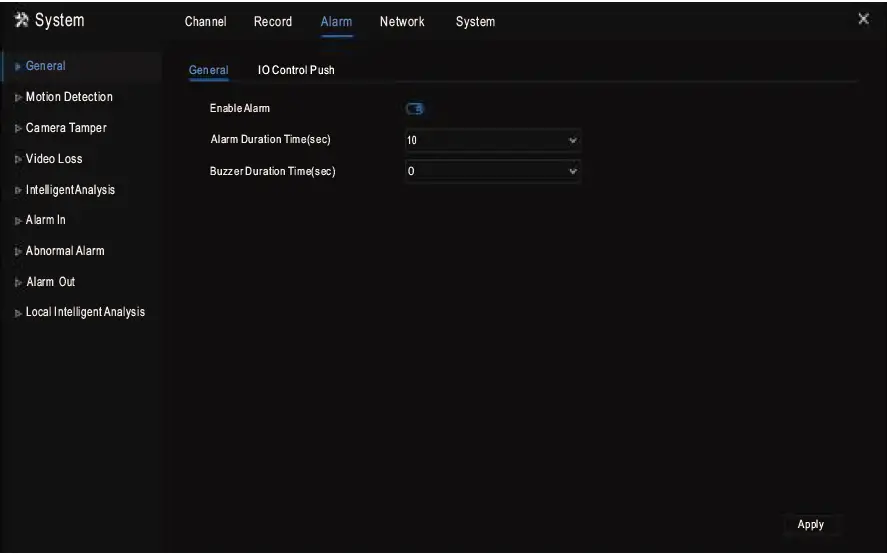Image resolution: width=887 pixels, height=554 pixels.
Task: Open Camera Tamper settings
Action: coord(66,128)
